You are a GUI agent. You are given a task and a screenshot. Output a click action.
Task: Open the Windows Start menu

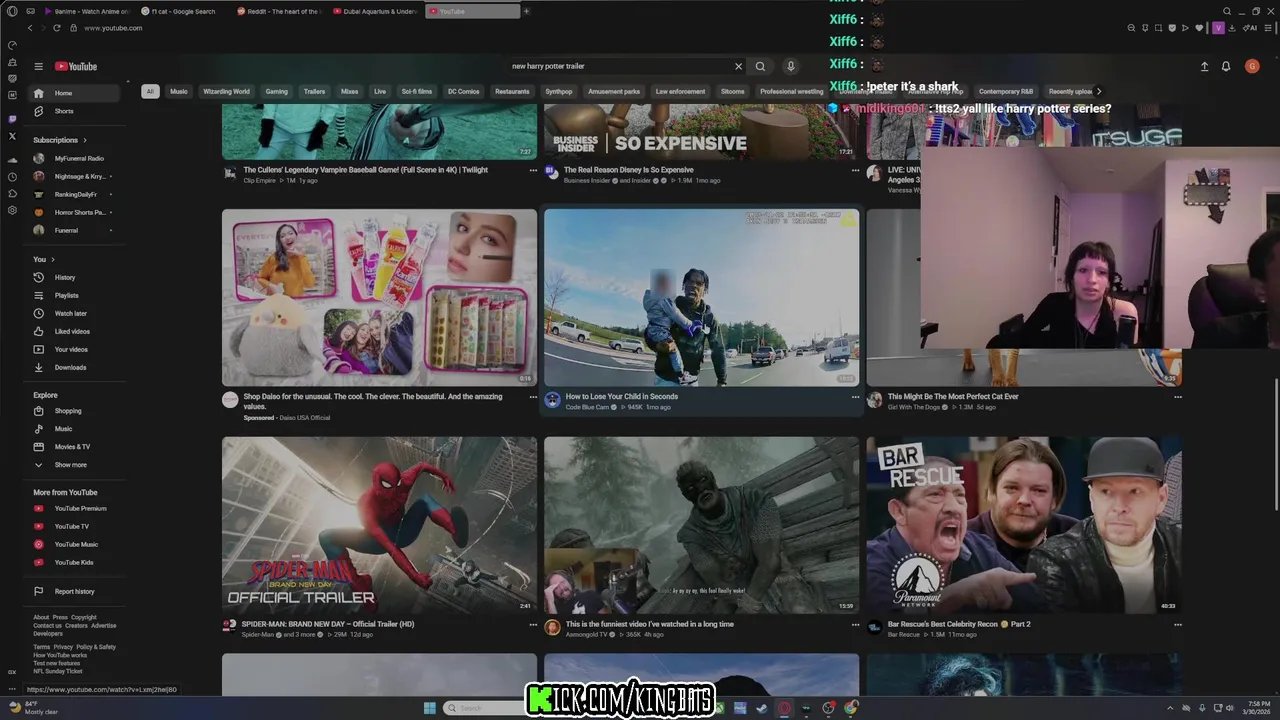(x=430, y=708)
